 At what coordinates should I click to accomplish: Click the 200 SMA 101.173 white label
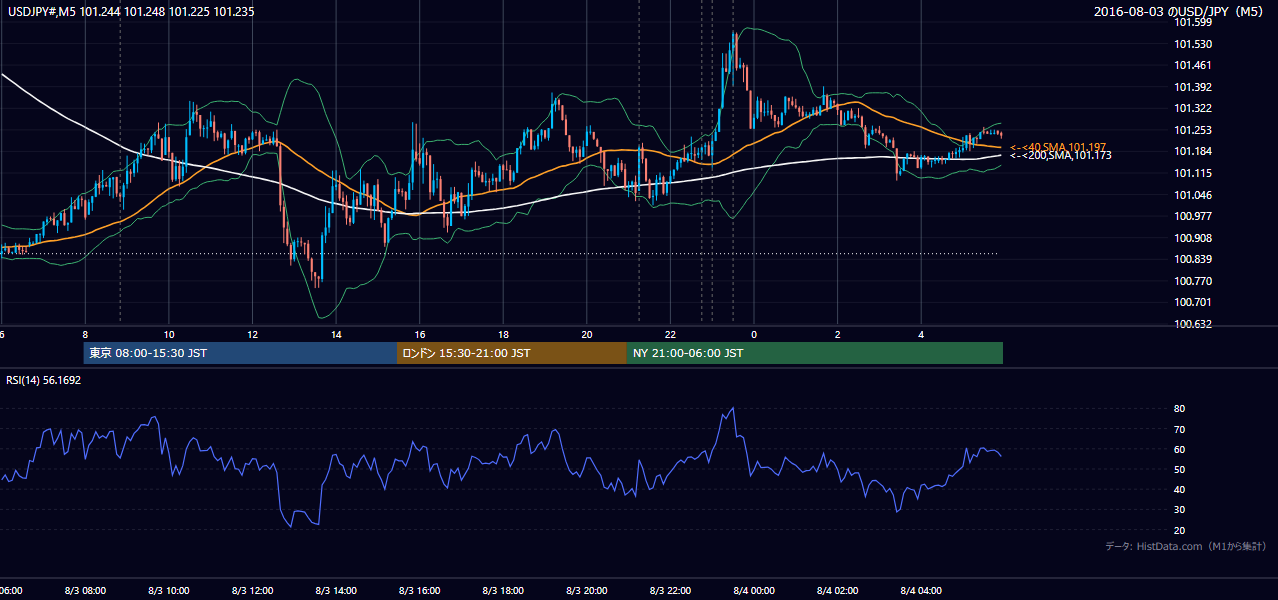pyautogui.click(x=1061, y=156)
